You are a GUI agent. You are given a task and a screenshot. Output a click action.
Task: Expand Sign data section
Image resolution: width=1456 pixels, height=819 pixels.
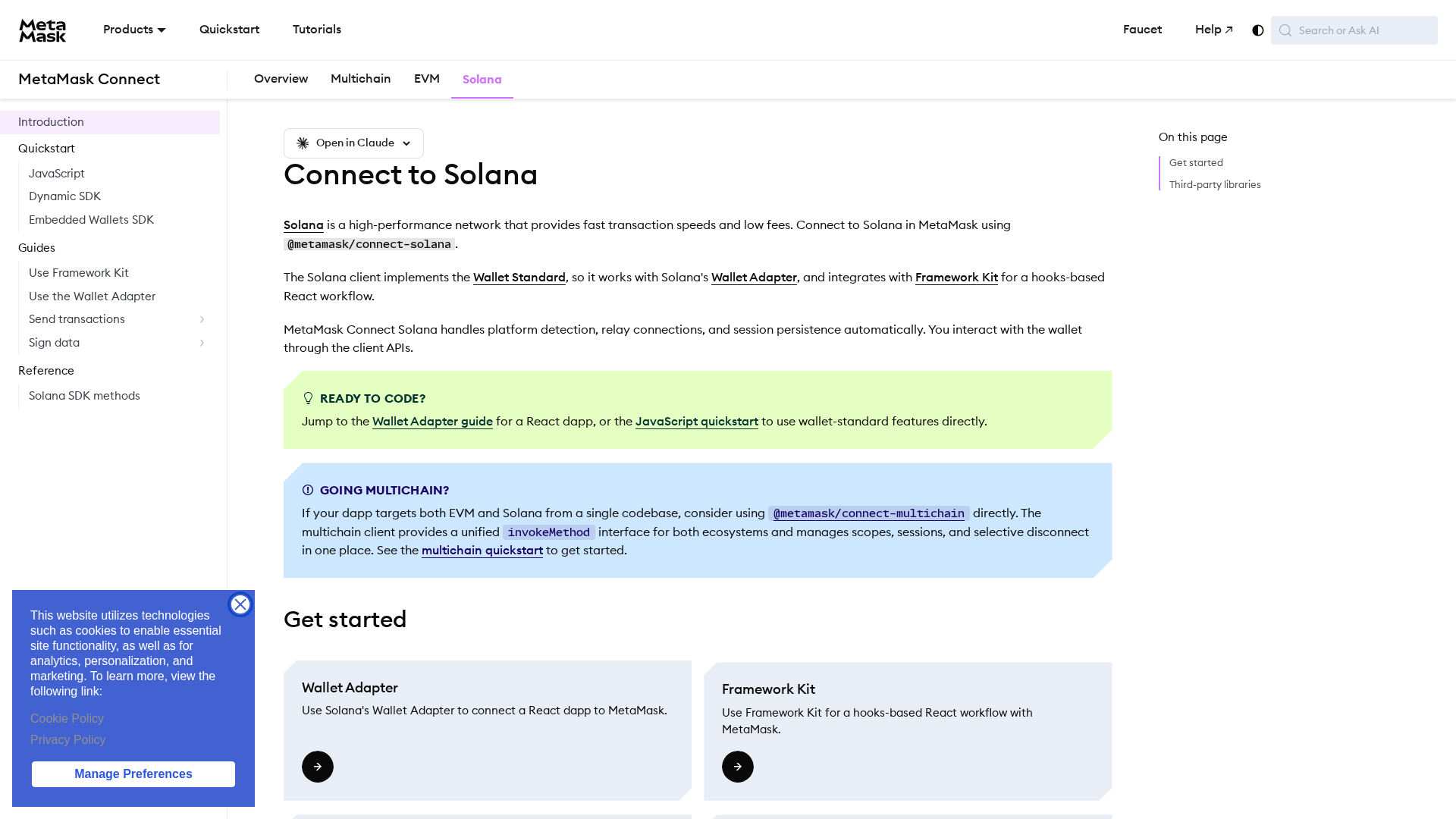(202, 343)
